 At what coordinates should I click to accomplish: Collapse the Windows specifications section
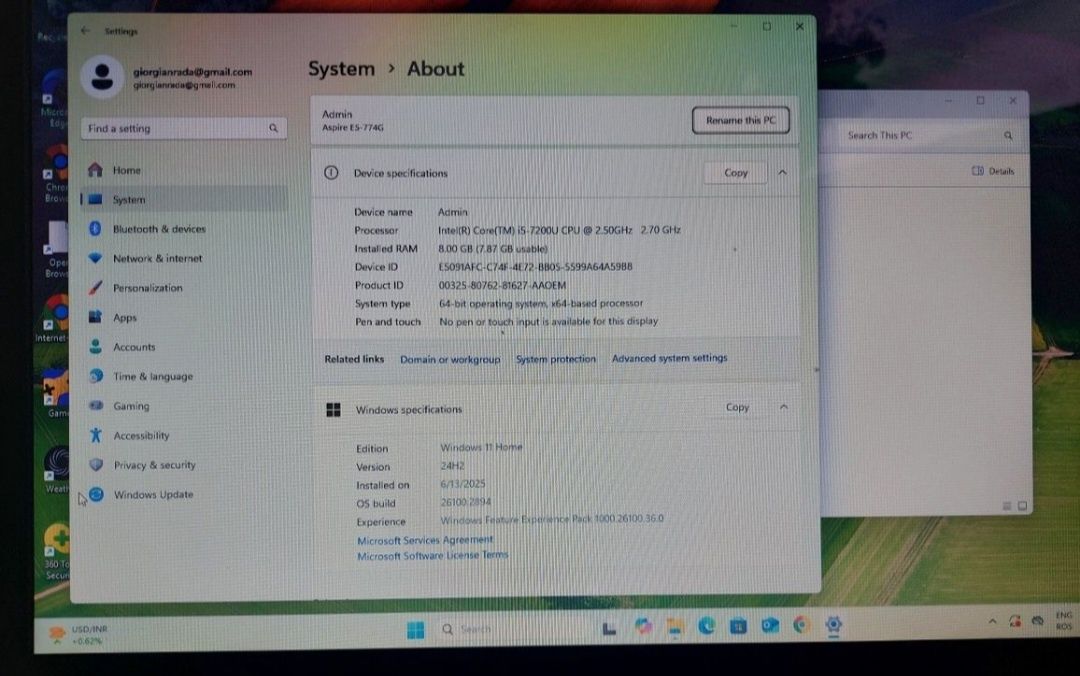point(784,407)
